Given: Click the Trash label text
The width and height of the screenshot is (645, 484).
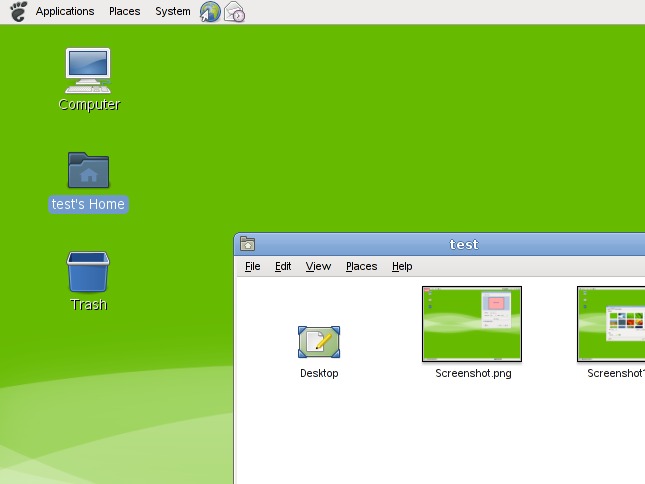Looking at the screenshot, I should [89, 305].
